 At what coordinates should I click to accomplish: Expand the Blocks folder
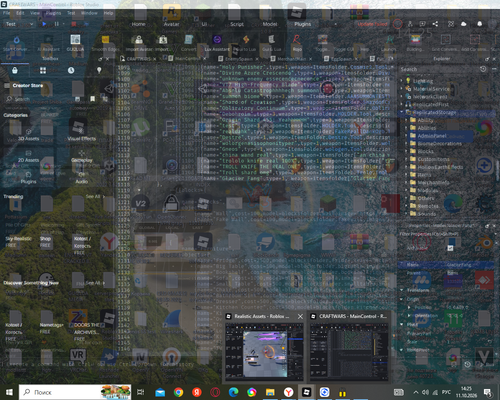click(x=406, y=151)
